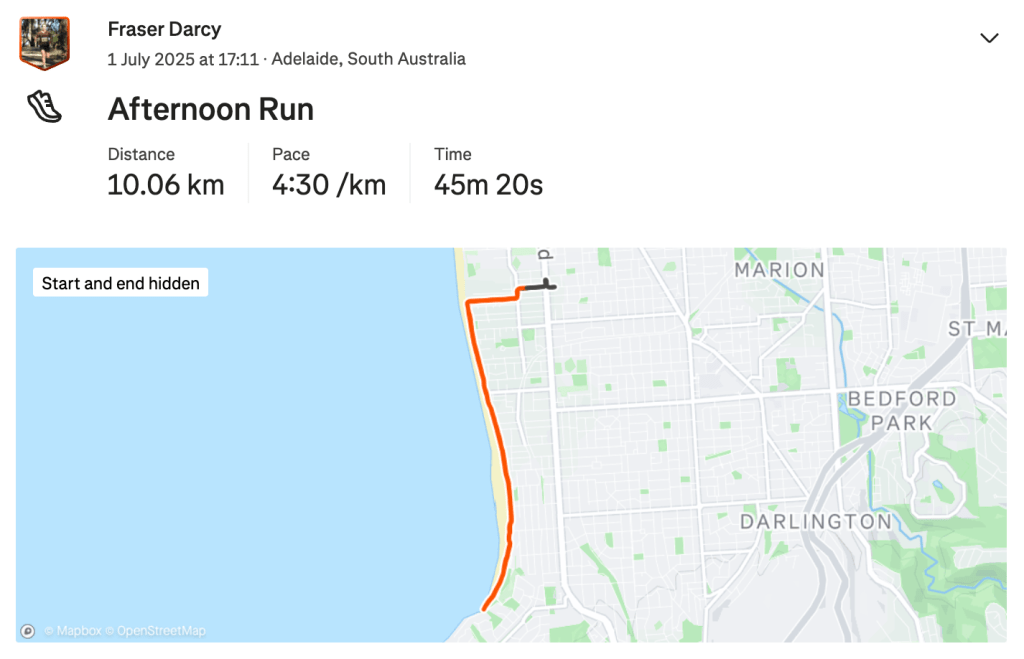This screenshot has width=1024, height=659.
Task: Click the southern endpoint of the route
Action: pos(484,609)
